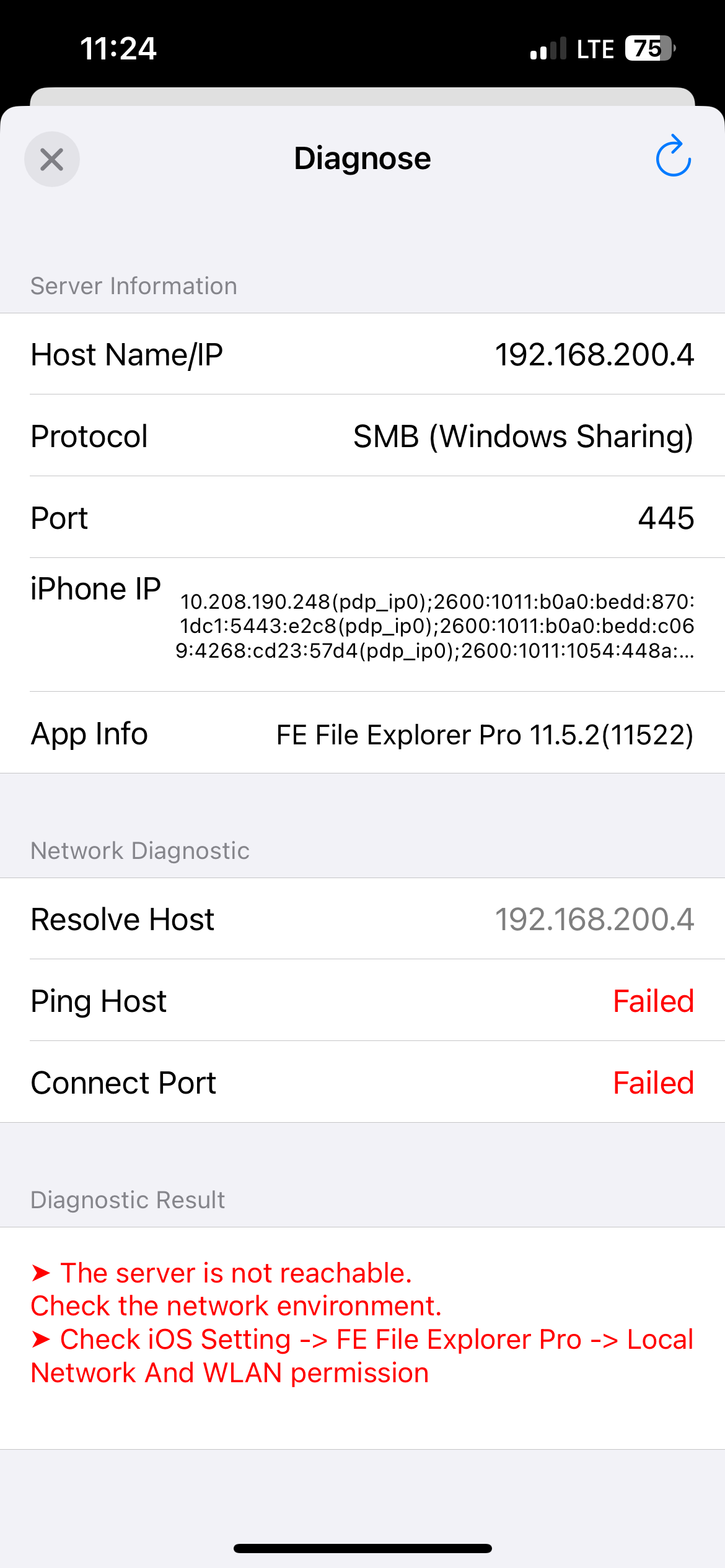The height and width of the screenshot is (1568, 725).
Task: Select the App Info row
Action: (362, 734)
